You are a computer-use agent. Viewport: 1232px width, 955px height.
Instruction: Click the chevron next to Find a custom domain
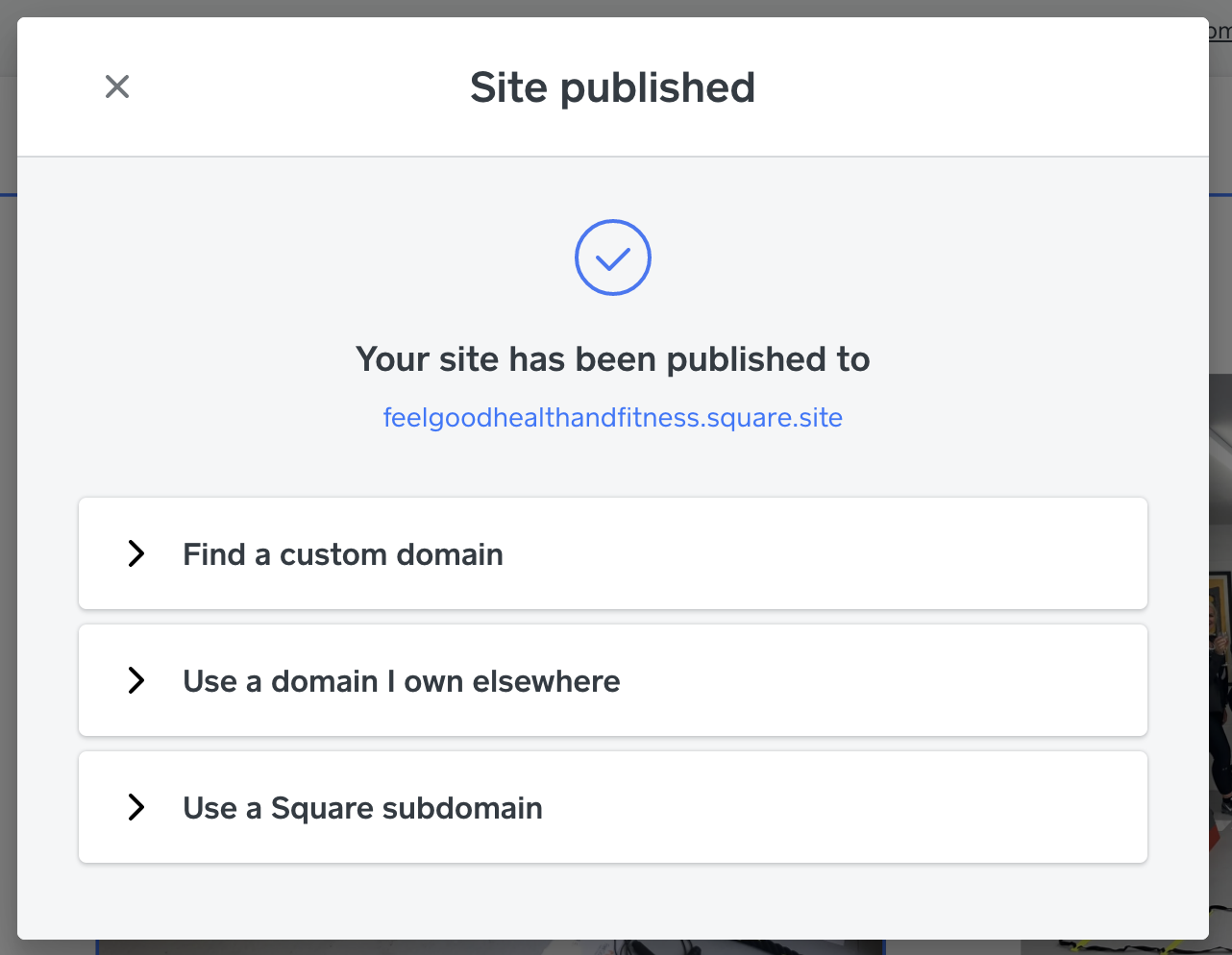[x=136, y=553]
